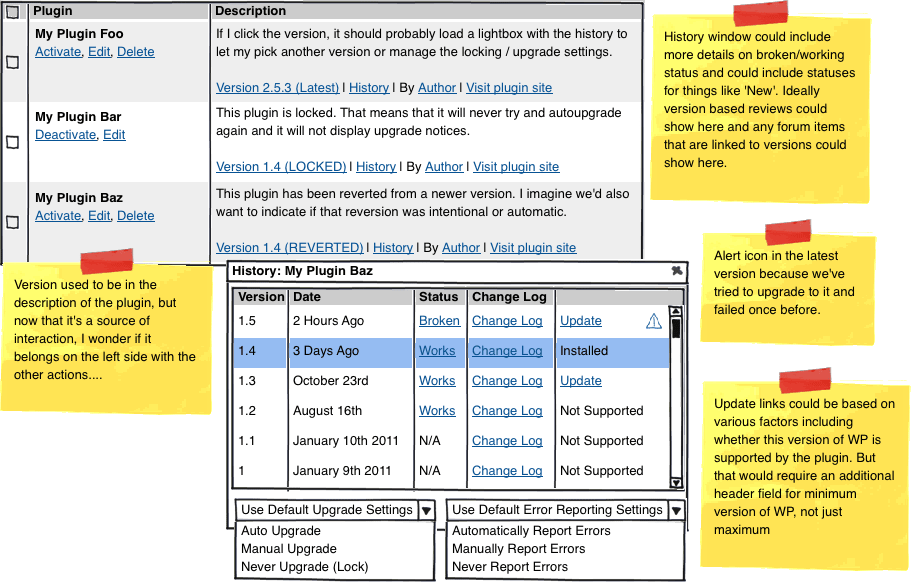Check the box for My Plugin Foo

pyautogui.click(x=12, y=62)
